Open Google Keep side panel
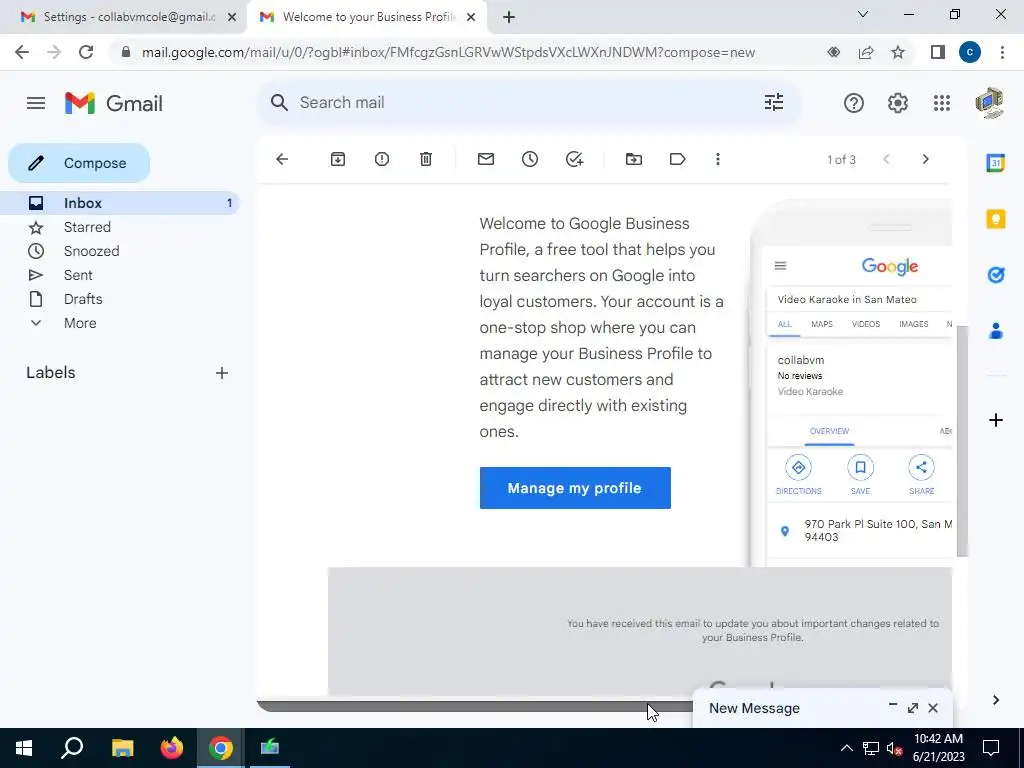1024x768 pixels. (996, 219)
